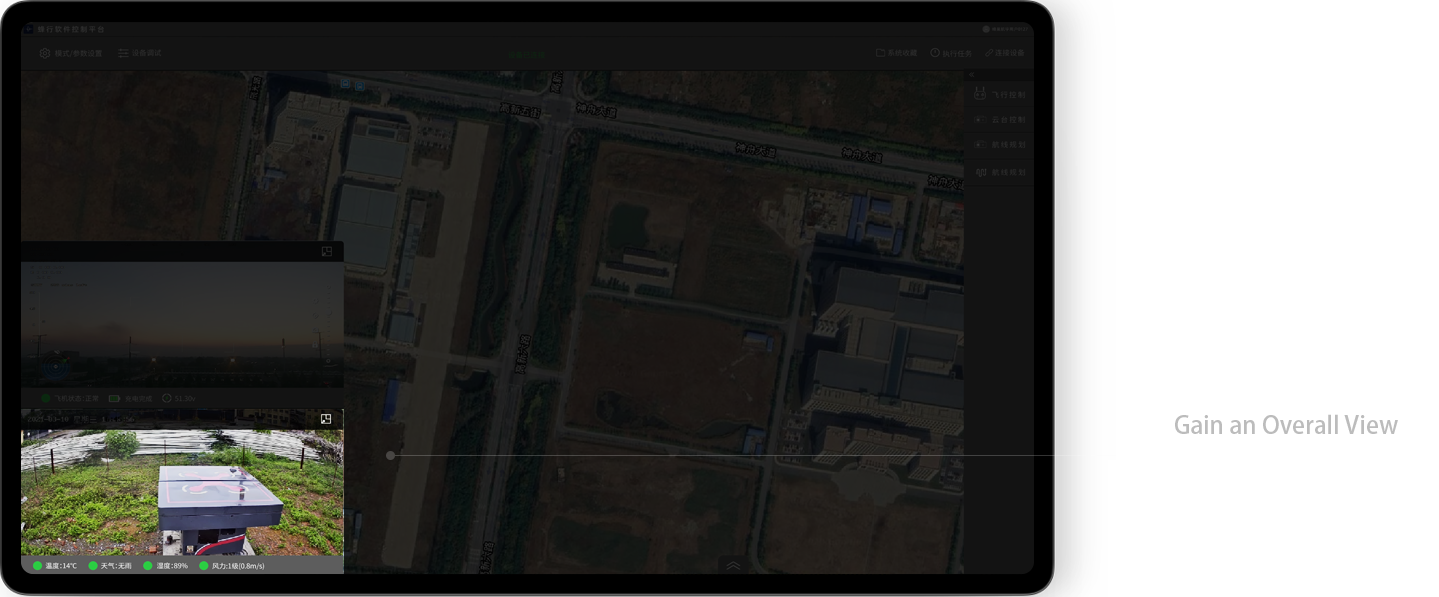This screenshot has height=597, width=1439.
Task: Click the 风力 wind level status indicator
Action: click(x=231, y=566)
